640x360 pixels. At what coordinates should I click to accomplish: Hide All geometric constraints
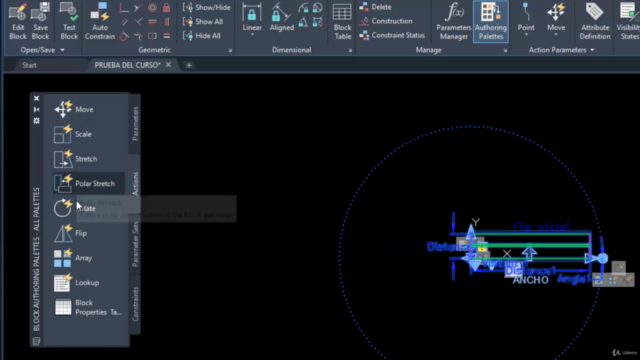(x=202, y=36)
